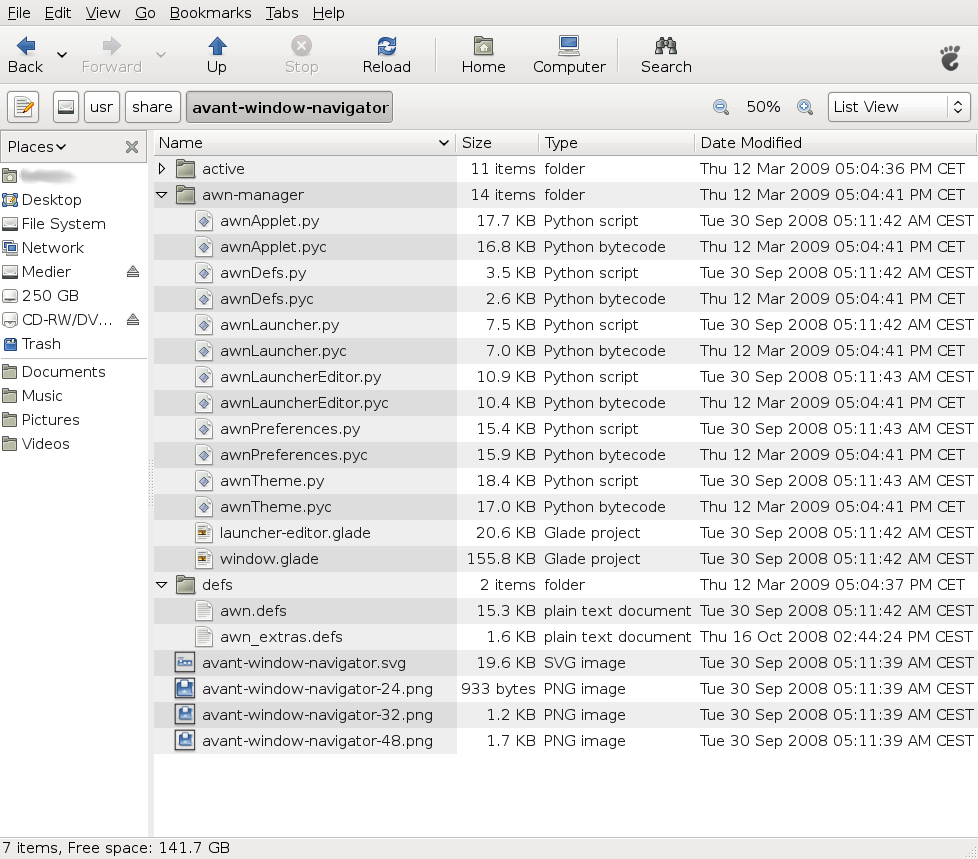Close the Places sidebar pane
Viewport: 978px width, 859px height.
132,147
